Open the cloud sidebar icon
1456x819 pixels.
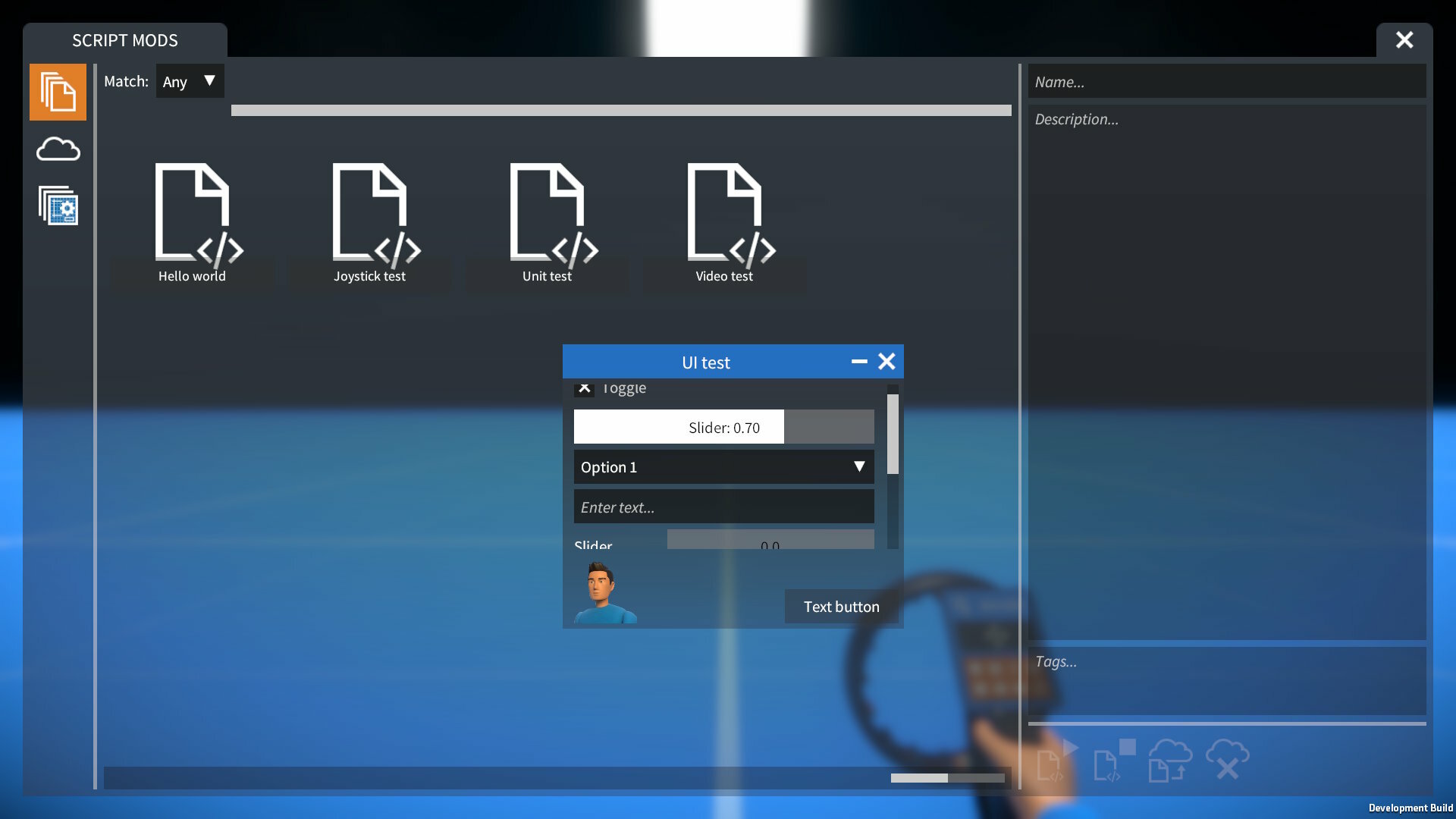pos(58,149)
